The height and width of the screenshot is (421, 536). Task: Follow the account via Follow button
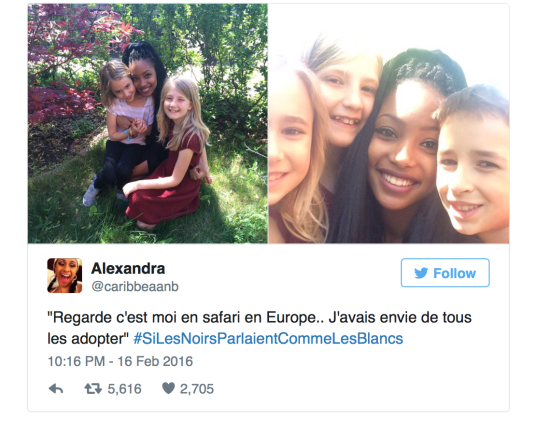[x=445, y=273]
